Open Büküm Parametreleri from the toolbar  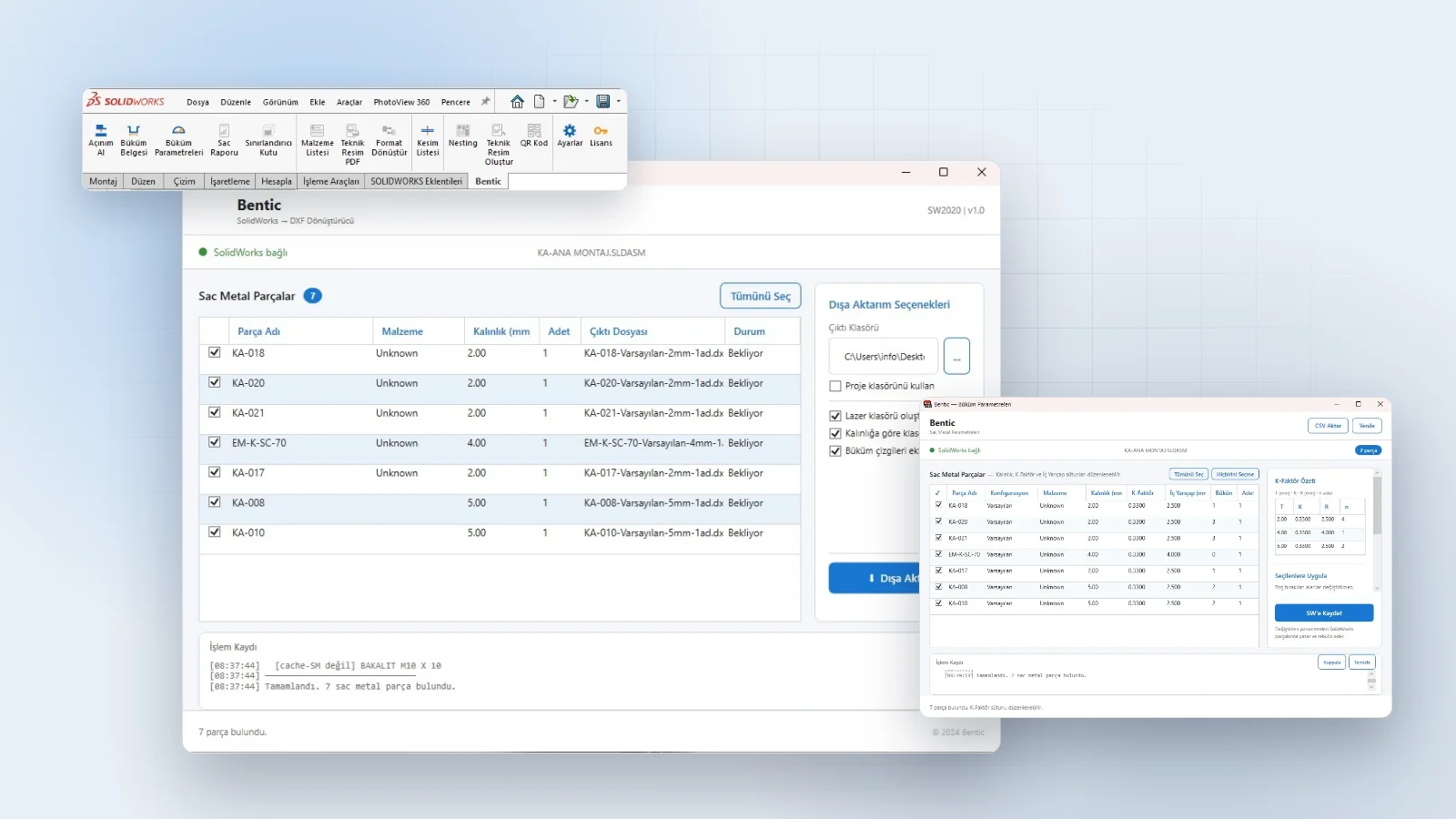pyautogui.click(x=179, y=140)
